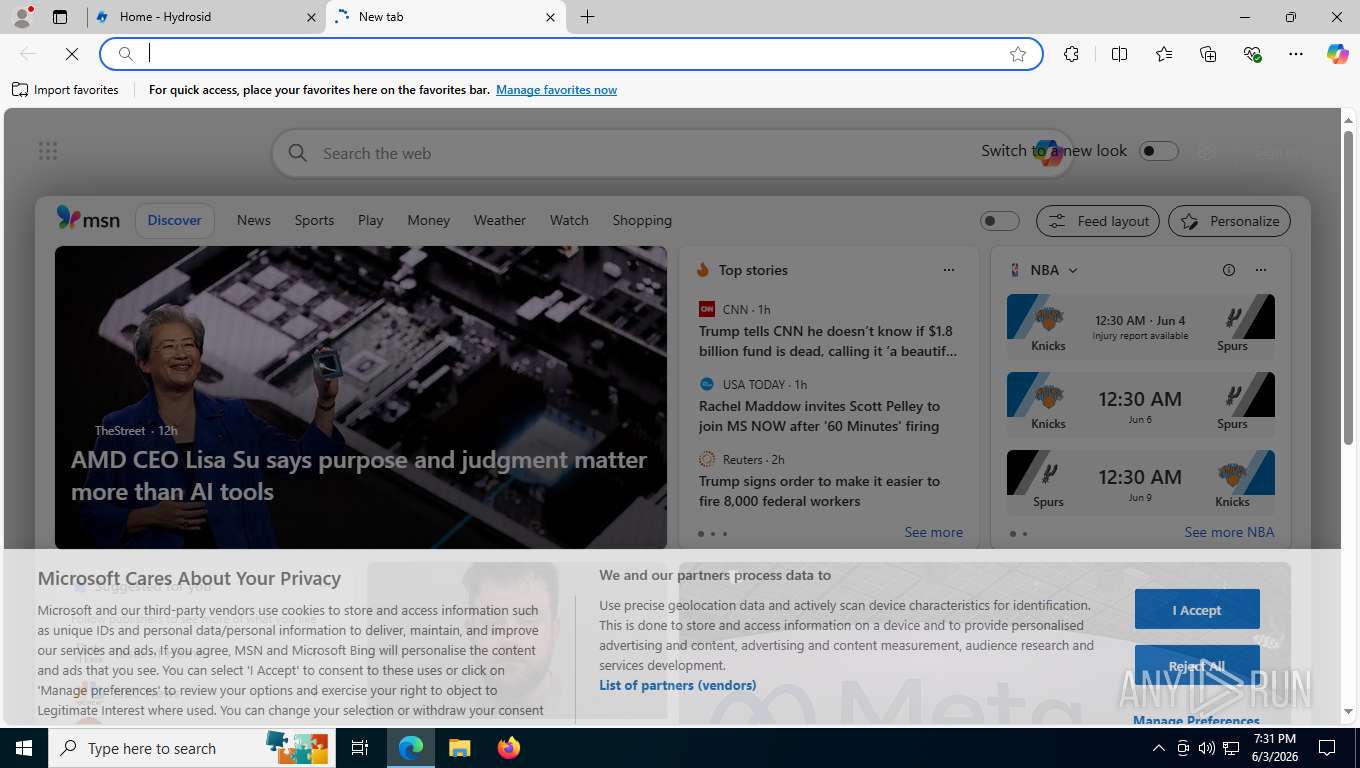Click the address bar field
This screenshot has width=1360, height=768.
pyautogui.click(x=570, y=54)
